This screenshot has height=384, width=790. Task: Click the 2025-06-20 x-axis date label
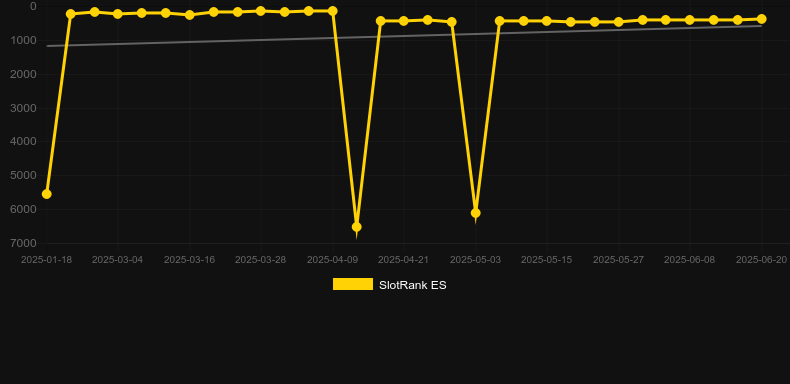[x=761, y=260]
